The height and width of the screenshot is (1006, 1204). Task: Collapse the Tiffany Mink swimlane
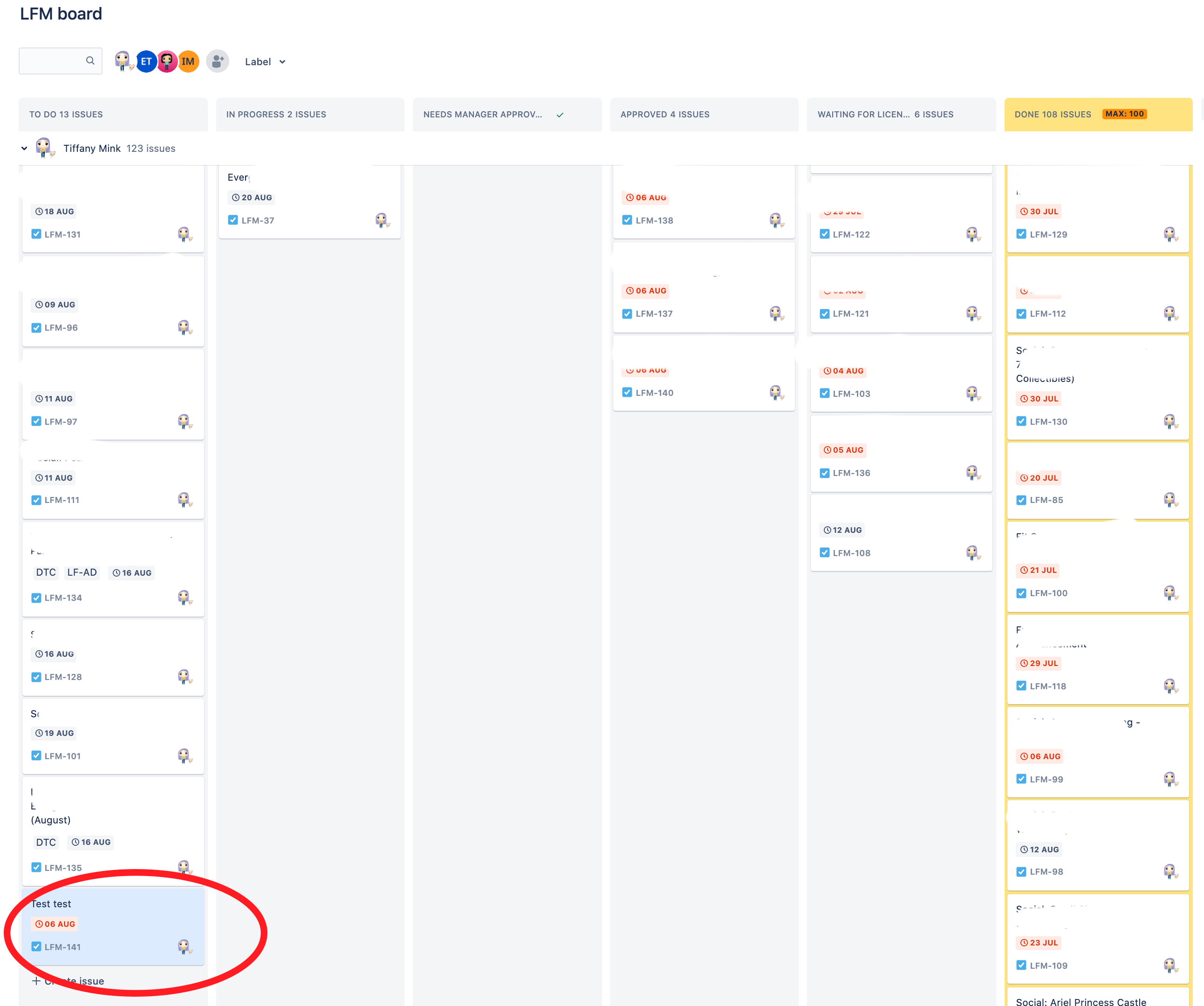pos(24,148)
